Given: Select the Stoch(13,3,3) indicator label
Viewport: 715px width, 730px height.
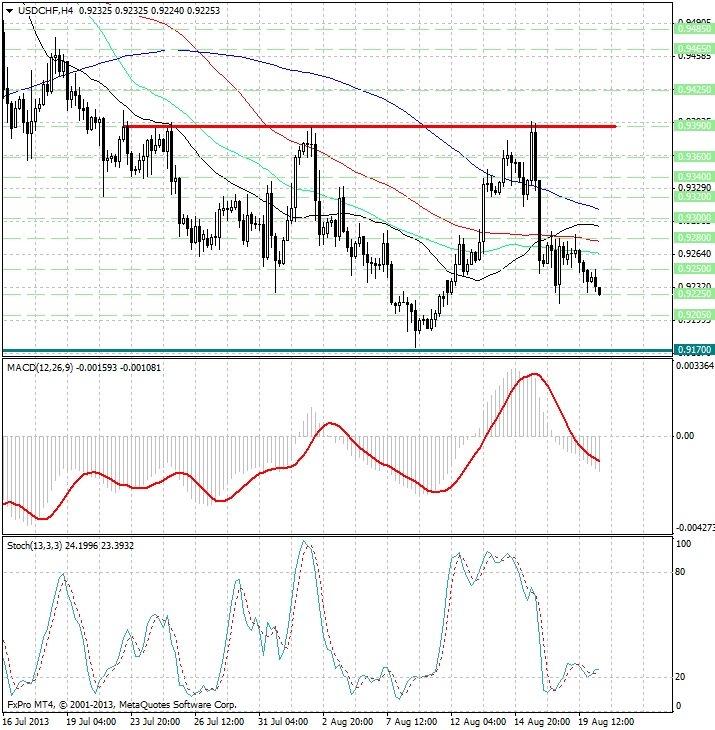Looking at the screenshot, I should (34, 546).
